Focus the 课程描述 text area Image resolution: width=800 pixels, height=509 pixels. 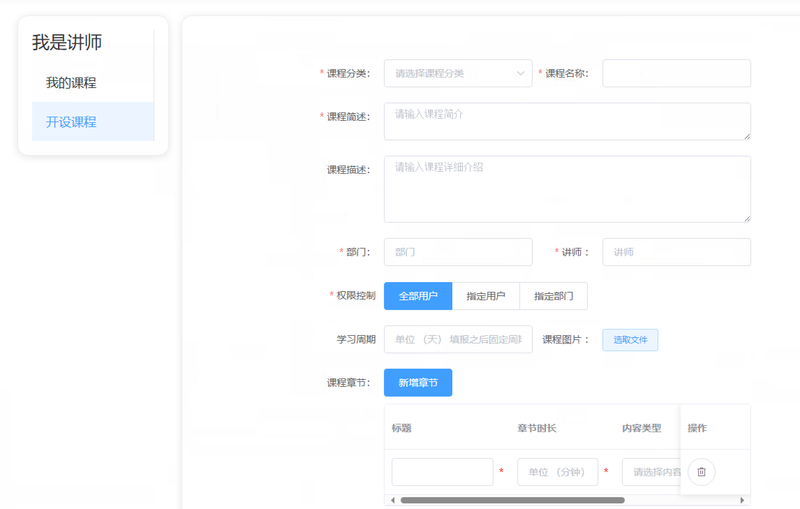[567, 189]
